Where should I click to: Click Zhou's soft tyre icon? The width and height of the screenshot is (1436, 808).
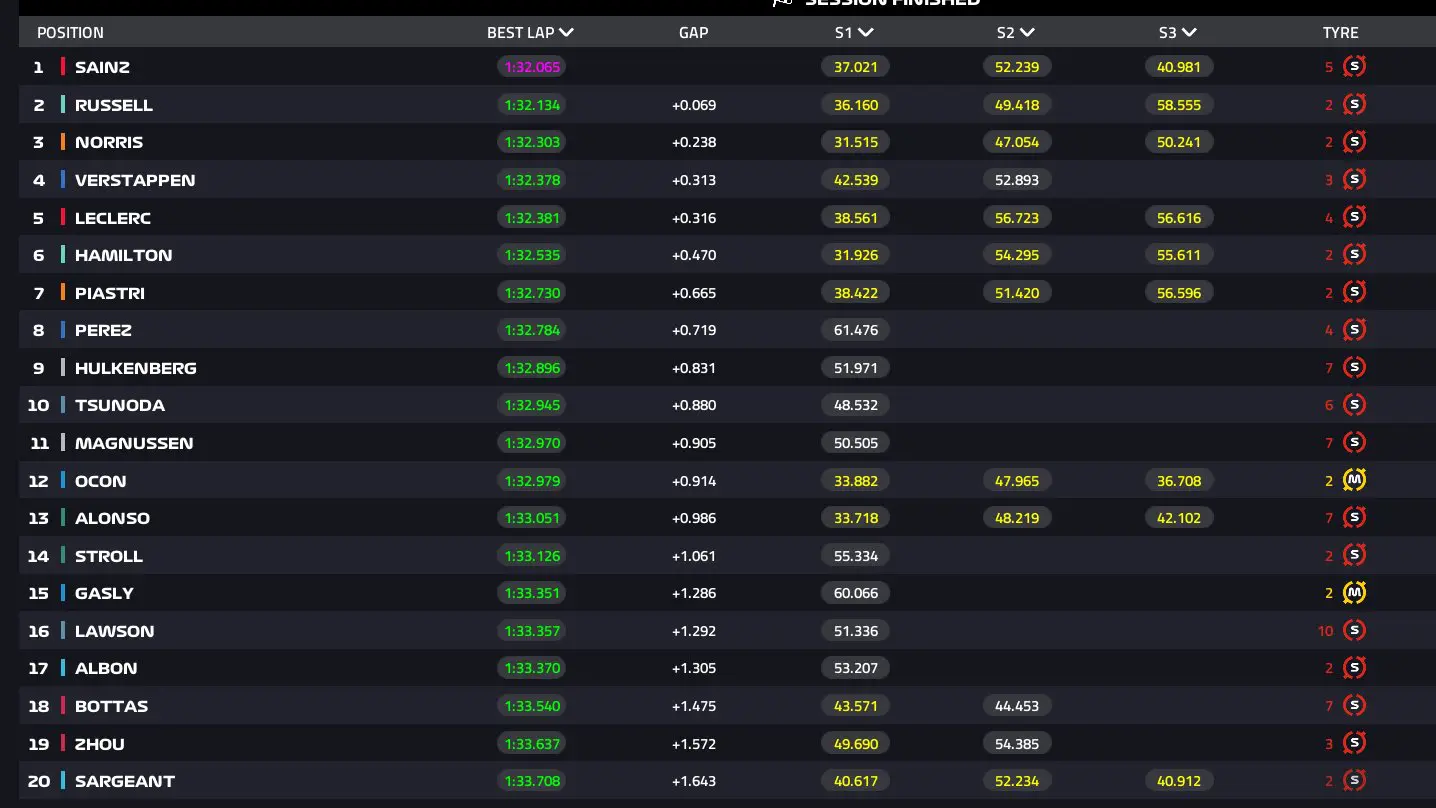click(1354, 743)
